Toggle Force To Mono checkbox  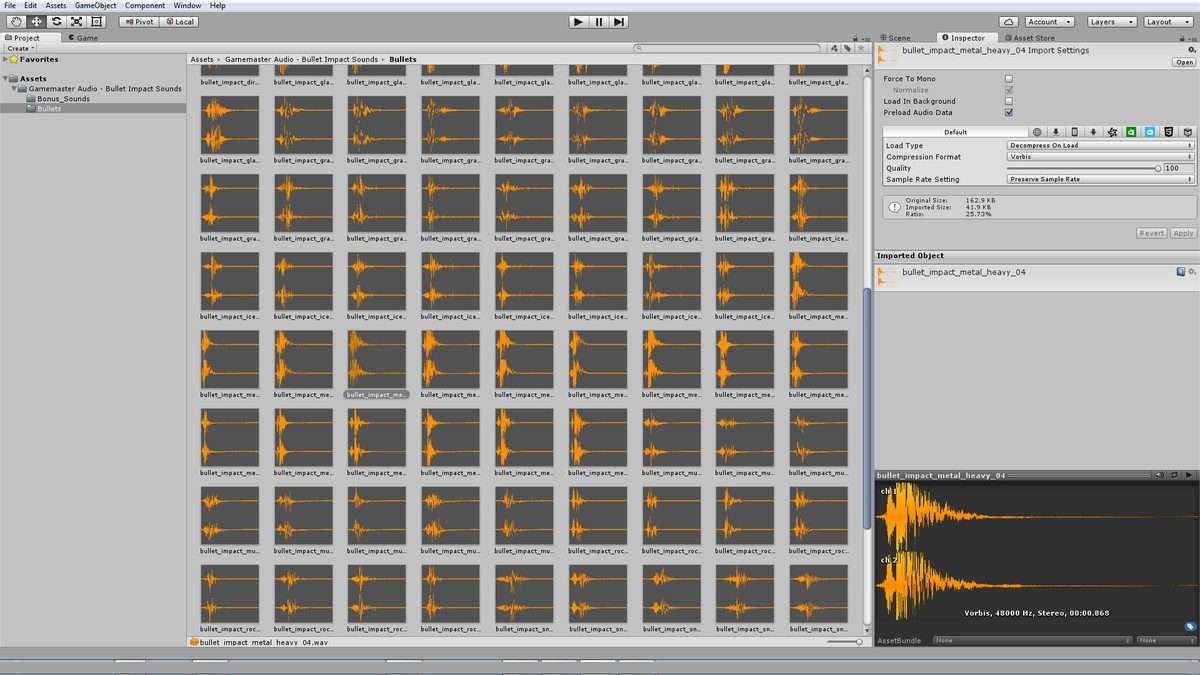pyautogui.click(x=1008, y=79)
